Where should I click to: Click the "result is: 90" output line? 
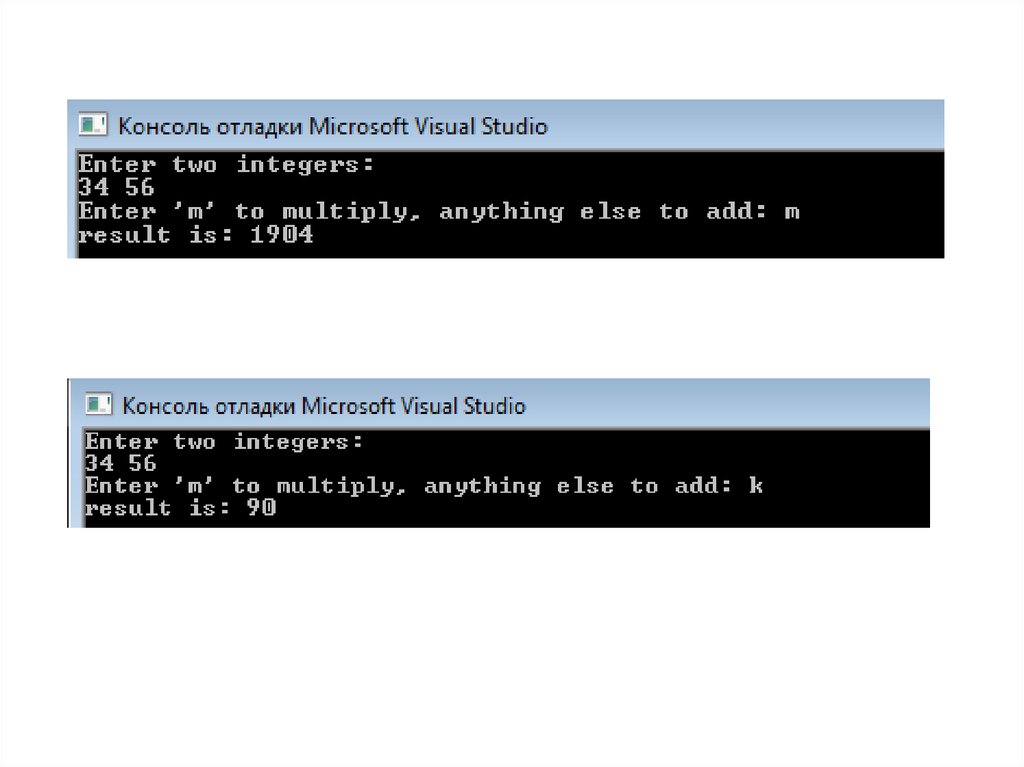point(181,509)
